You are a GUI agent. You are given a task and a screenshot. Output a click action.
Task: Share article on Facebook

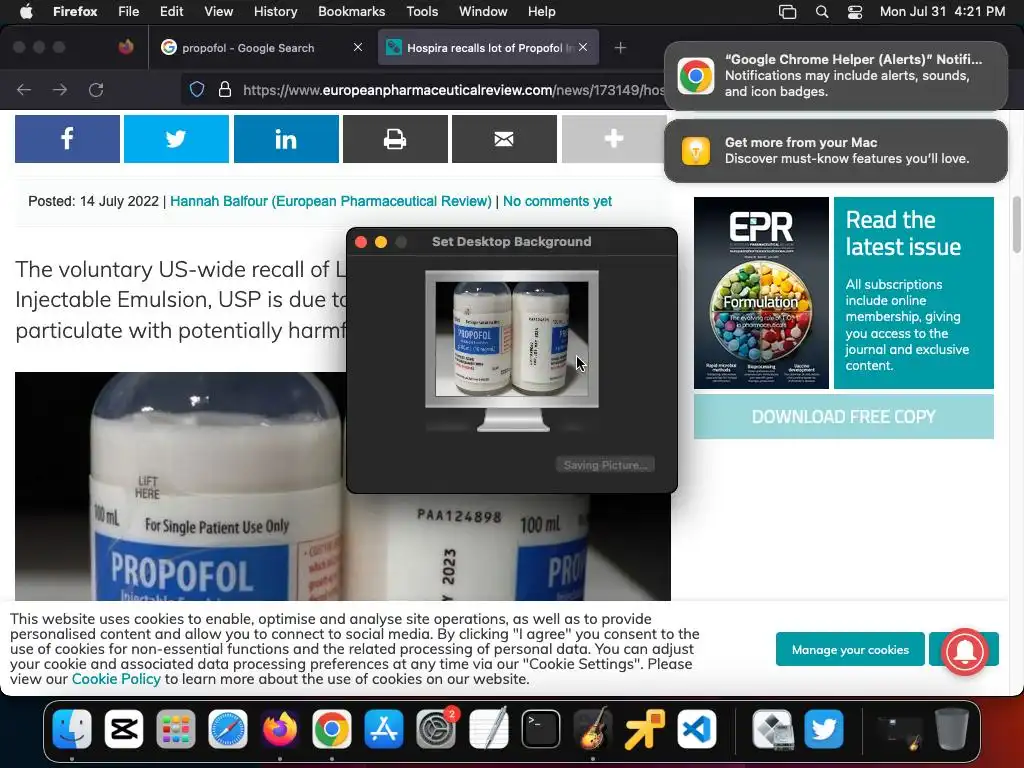[x=67, y=138]
